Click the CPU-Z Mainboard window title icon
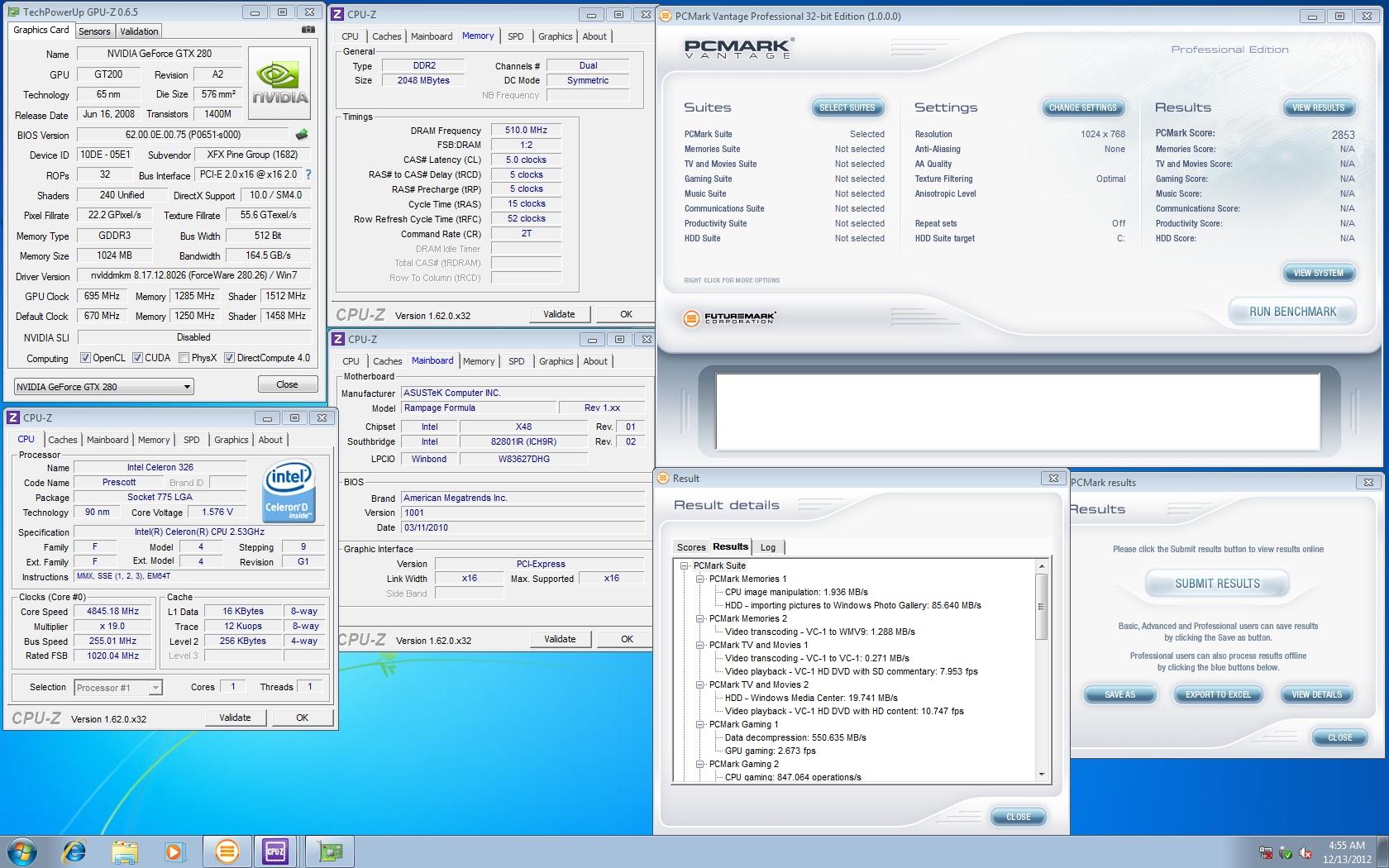This screenshot has width=1389, height=868. (x=338, y=339)
